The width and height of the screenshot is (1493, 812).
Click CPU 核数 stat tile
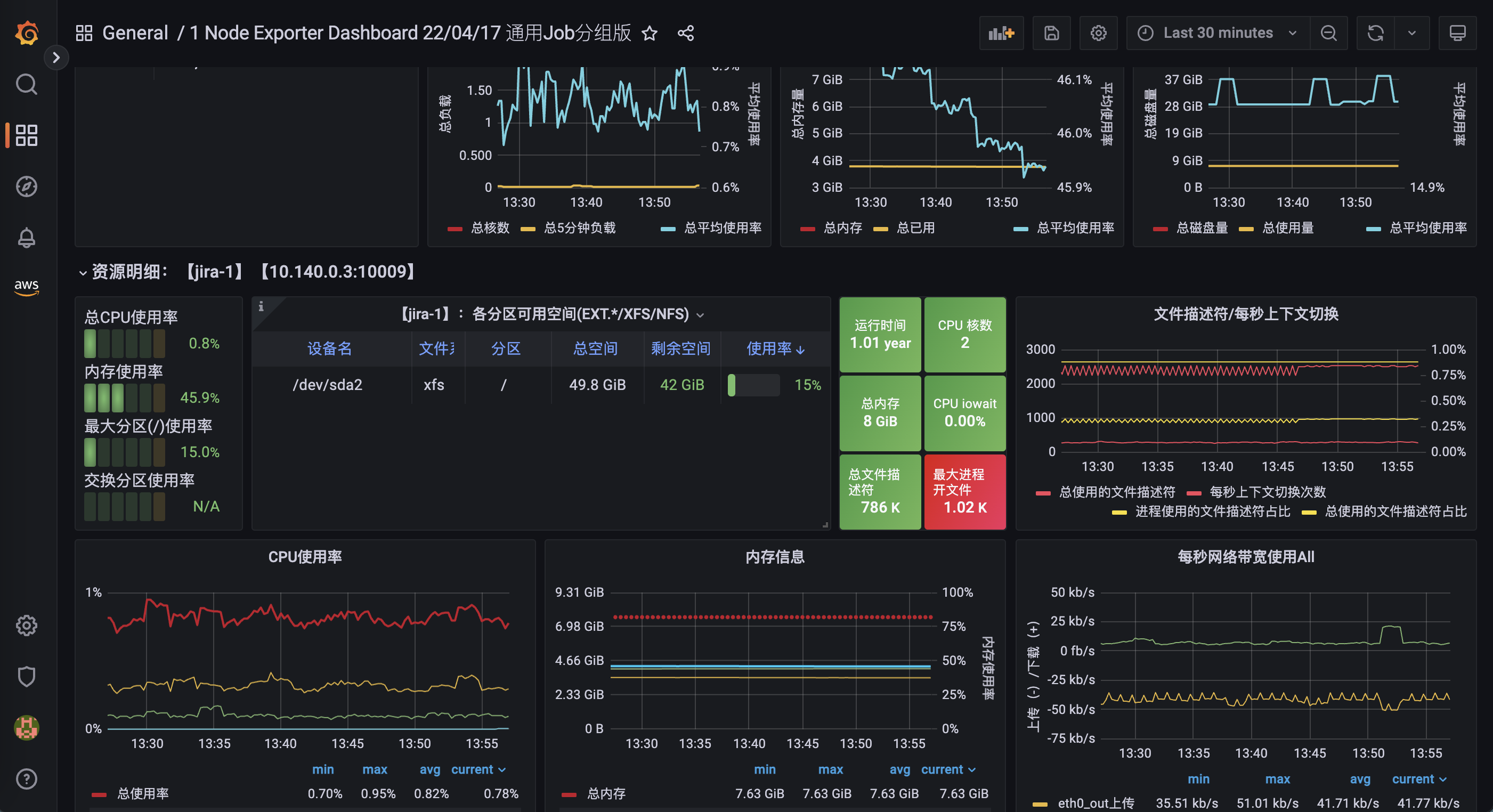pos(965,335)
